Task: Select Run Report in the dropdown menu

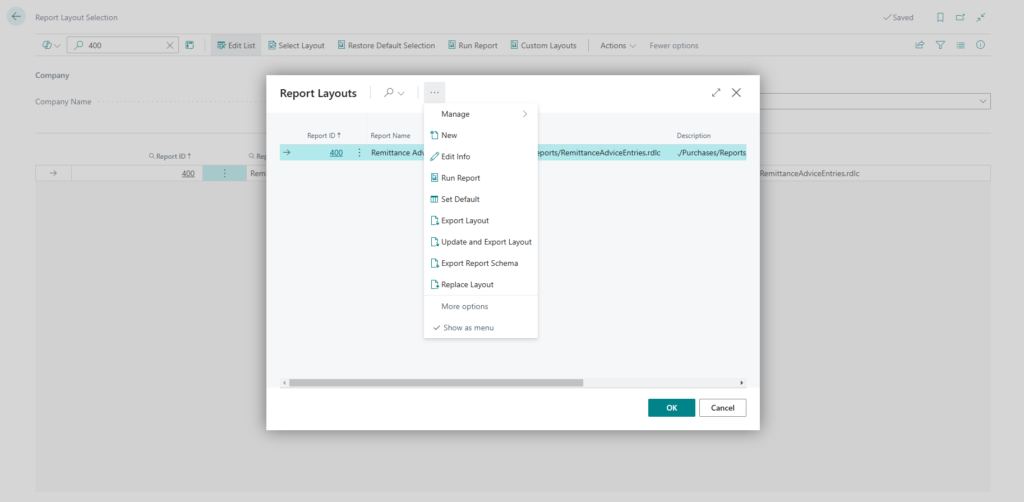Action: (481, 178)
